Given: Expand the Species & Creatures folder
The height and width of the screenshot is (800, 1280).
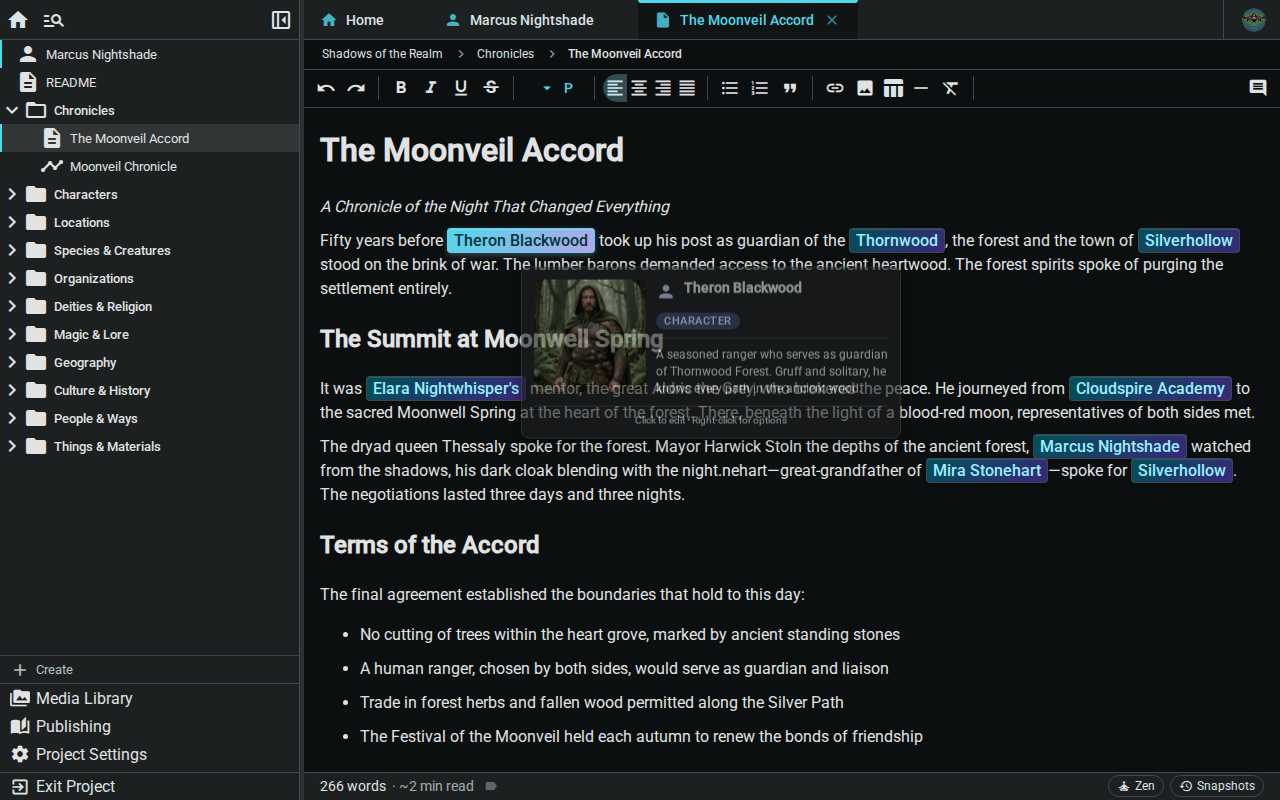Looking at the screenshot, I should click(x=12, y=250).
